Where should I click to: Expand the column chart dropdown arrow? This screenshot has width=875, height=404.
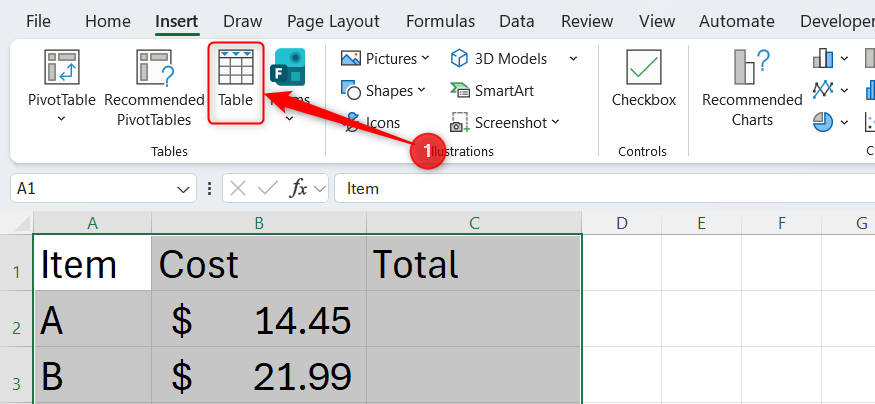pos(844,58)
